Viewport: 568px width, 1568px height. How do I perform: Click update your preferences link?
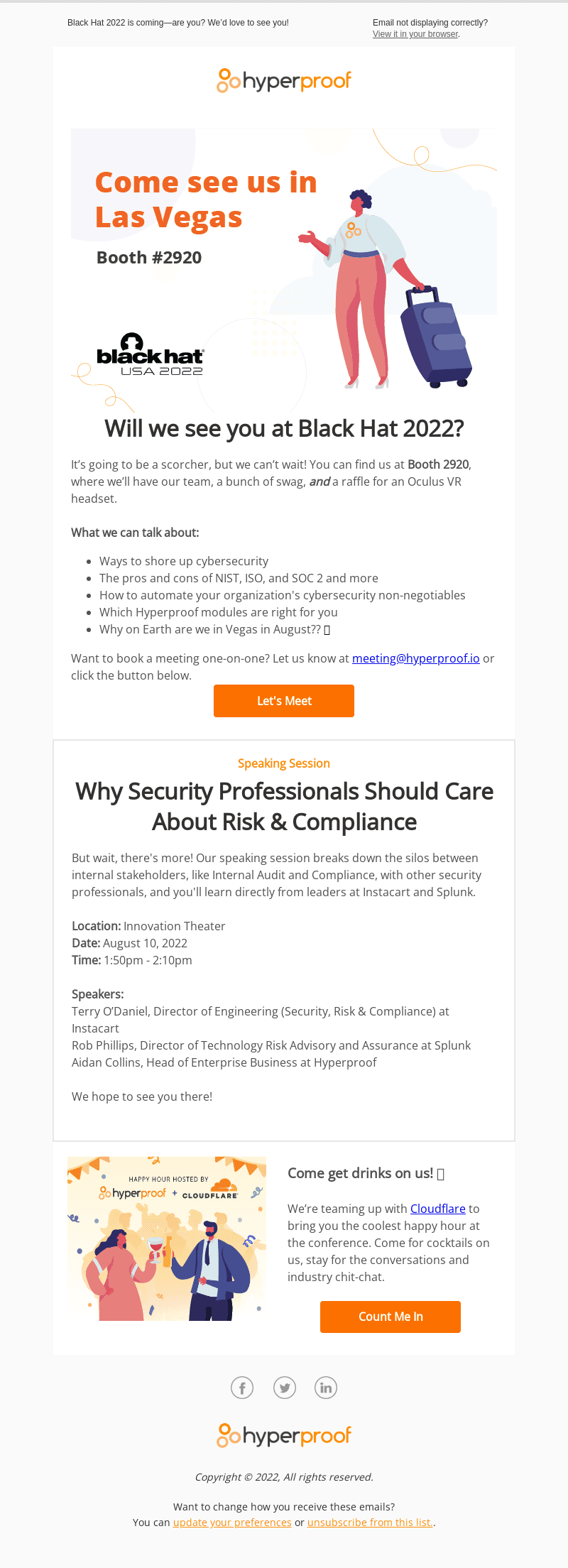232,1523
